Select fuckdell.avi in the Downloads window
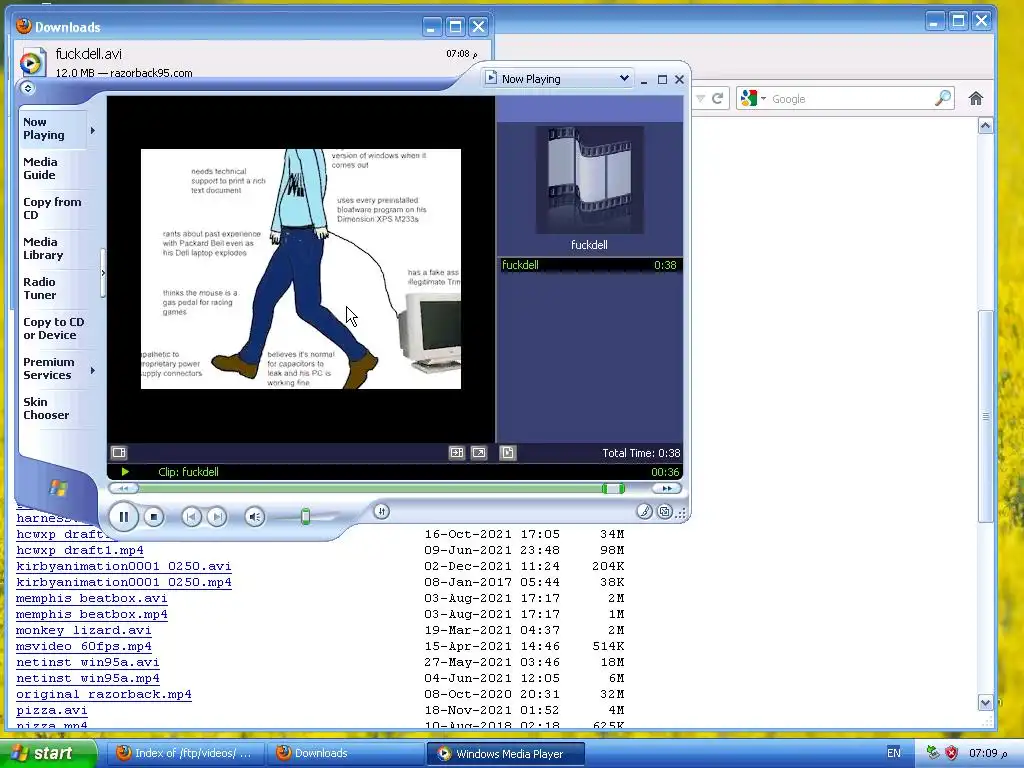 [x=252, y=62]
